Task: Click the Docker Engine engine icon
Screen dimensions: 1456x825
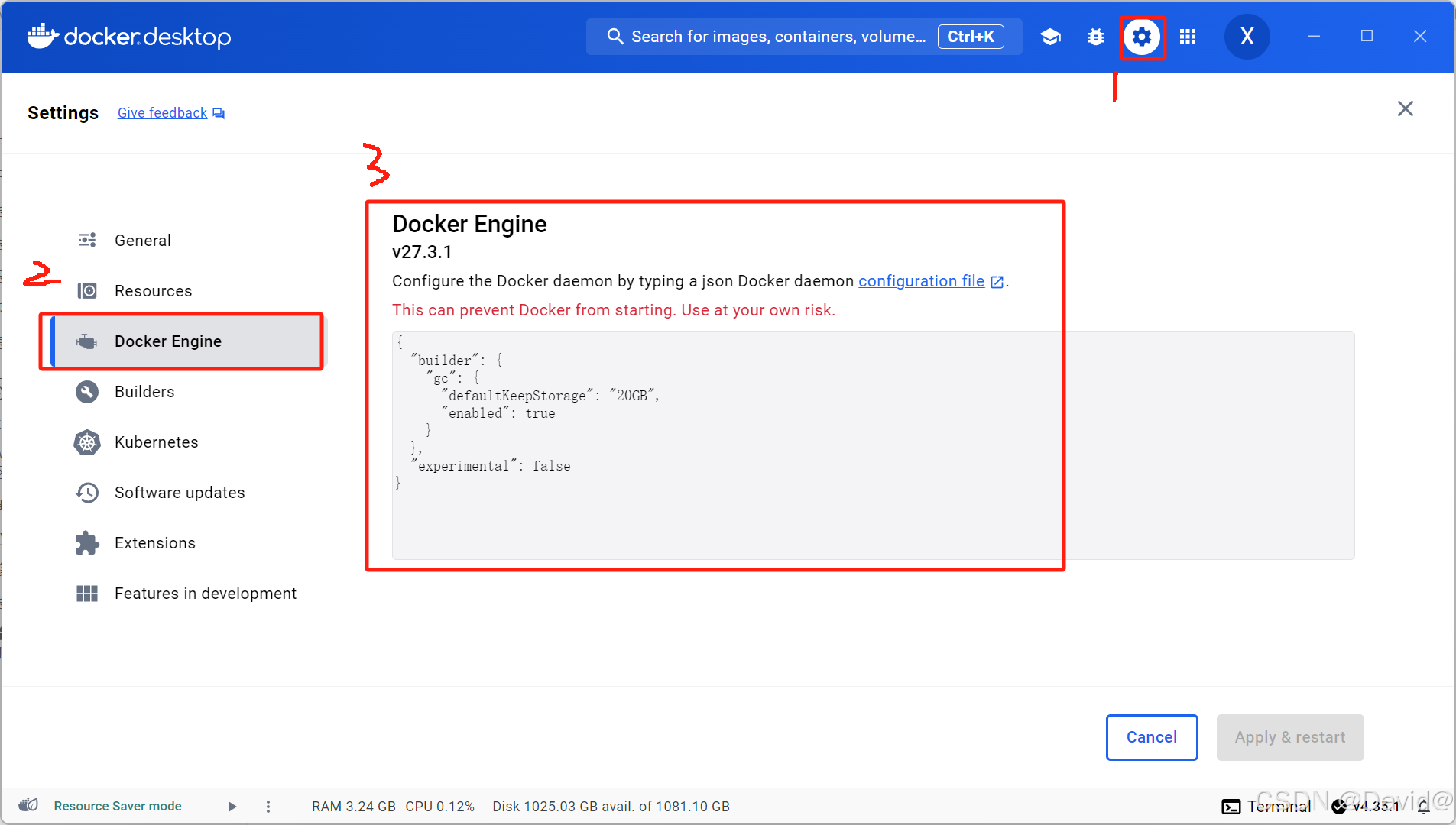Action: [x=87, y=341]
